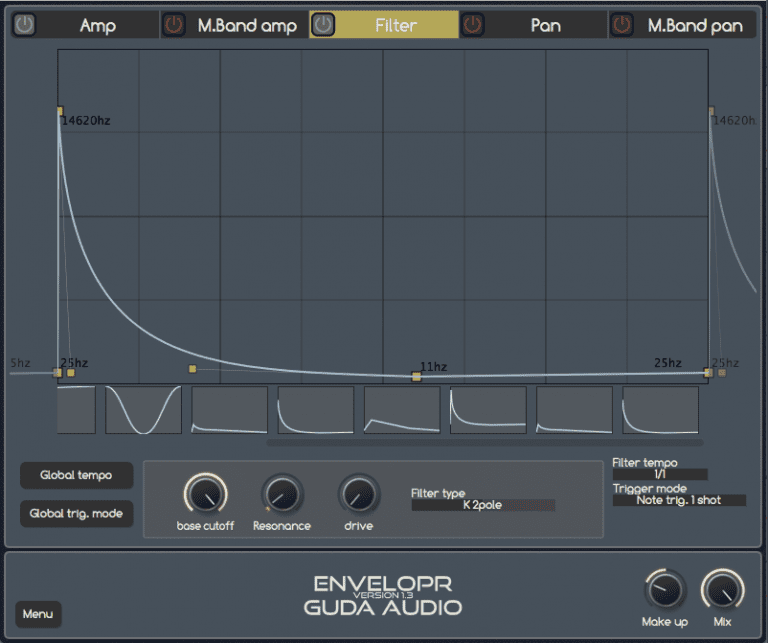
Task: Adjust the Resonance knob
Action: coord(282,494)
